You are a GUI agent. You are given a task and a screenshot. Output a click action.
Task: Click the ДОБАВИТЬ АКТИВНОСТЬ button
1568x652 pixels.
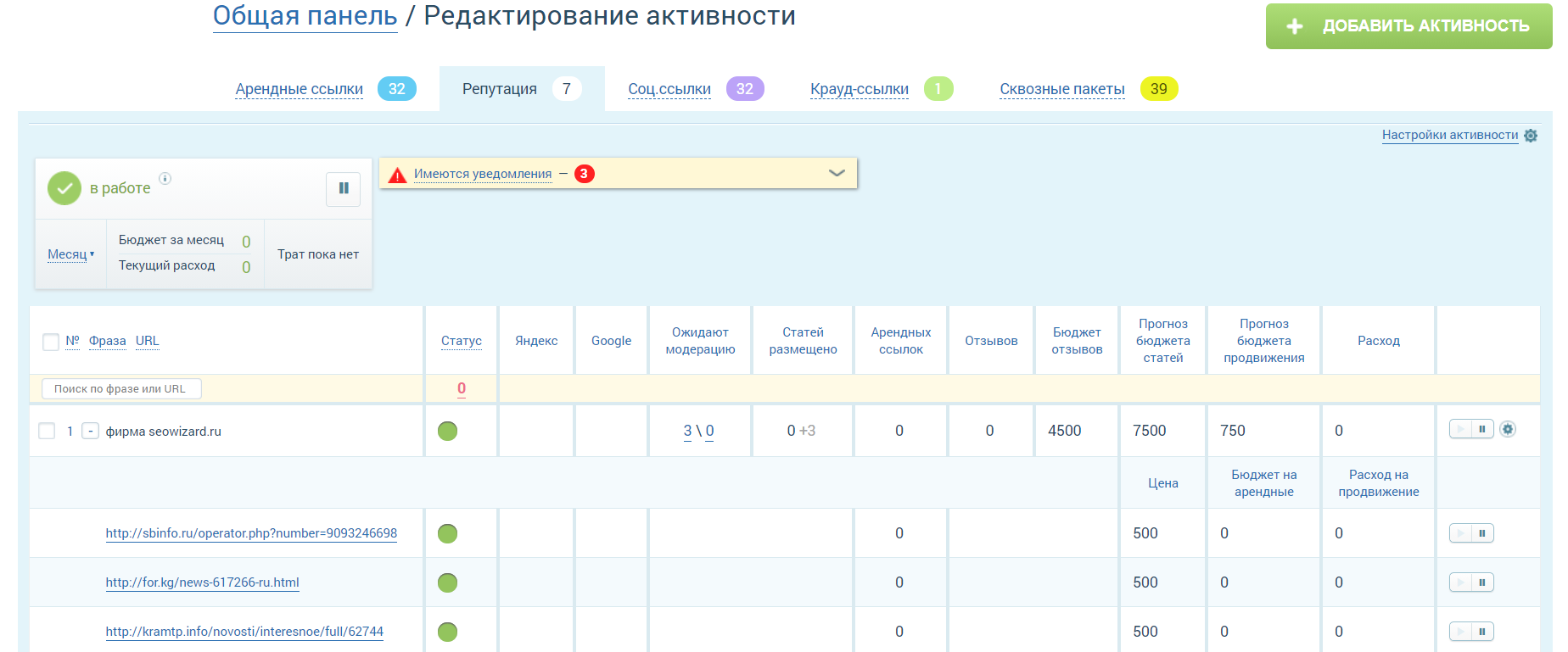click(x=1408, y=26)
